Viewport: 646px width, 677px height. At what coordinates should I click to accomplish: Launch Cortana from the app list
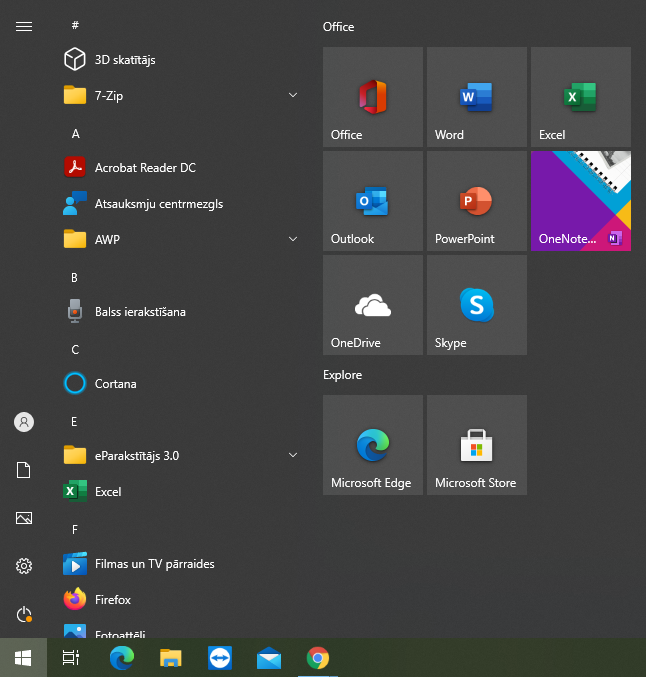click(x=115, y=384)
